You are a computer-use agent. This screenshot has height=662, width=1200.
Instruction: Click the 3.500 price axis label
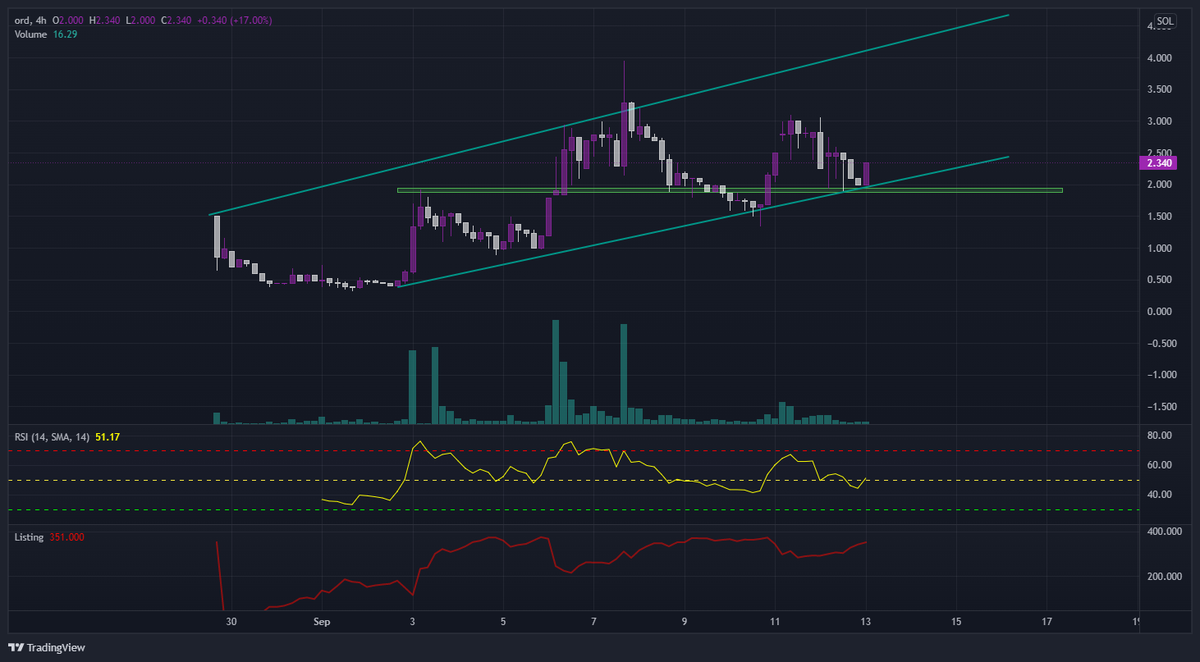(x=1160, y=90)
